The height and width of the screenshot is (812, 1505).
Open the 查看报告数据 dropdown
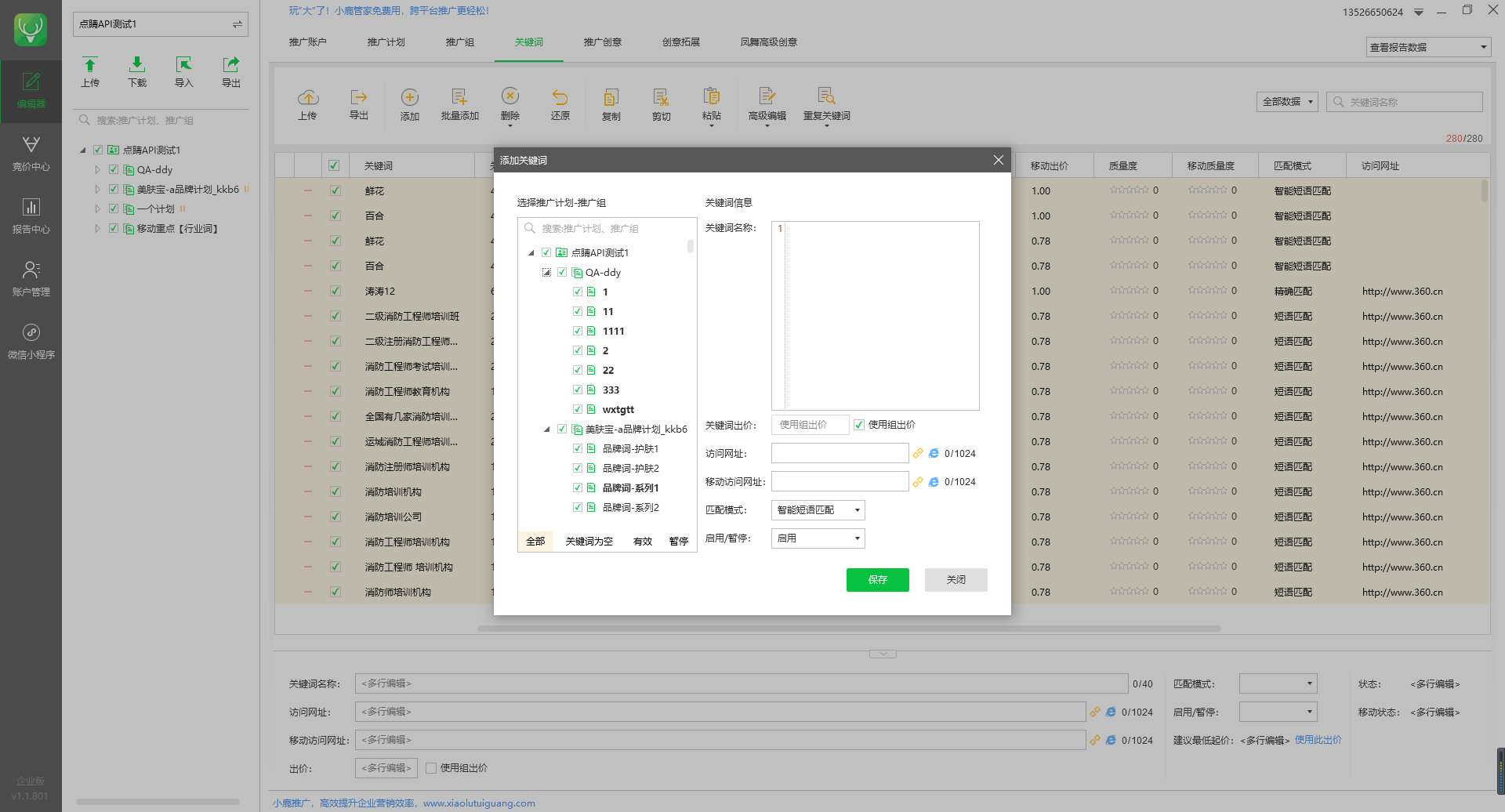coord(1428,47)
